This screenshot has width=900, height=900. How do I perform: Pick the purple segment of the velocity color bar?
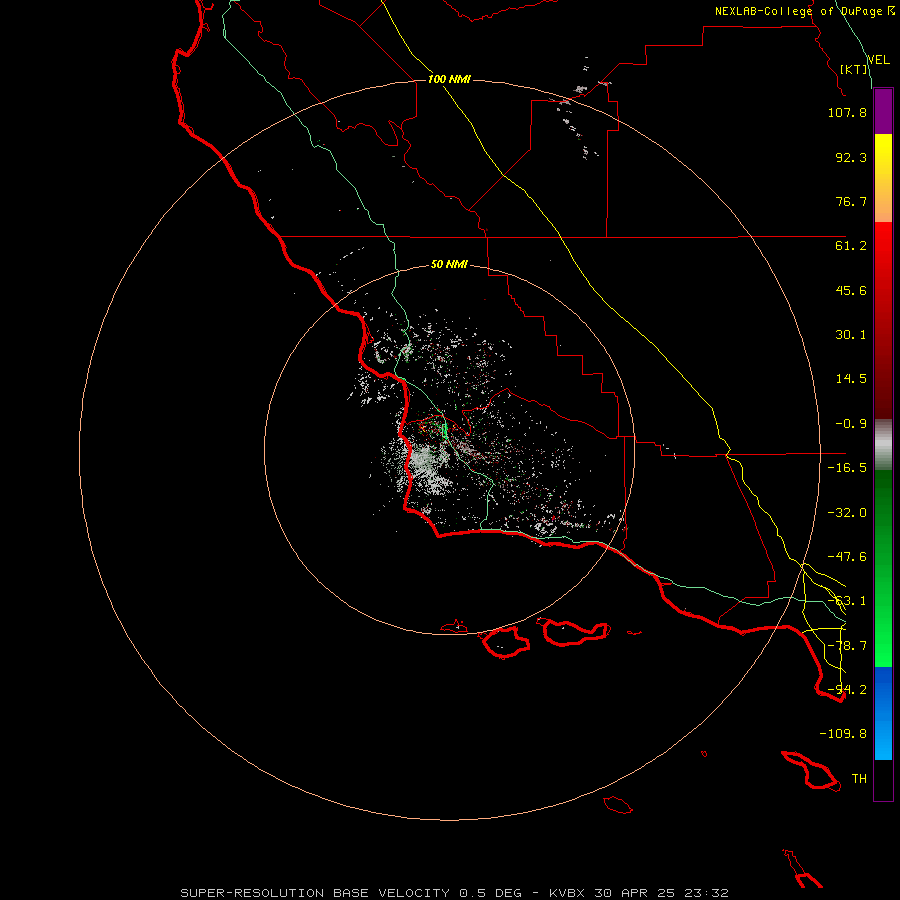(x=883, y=111)
